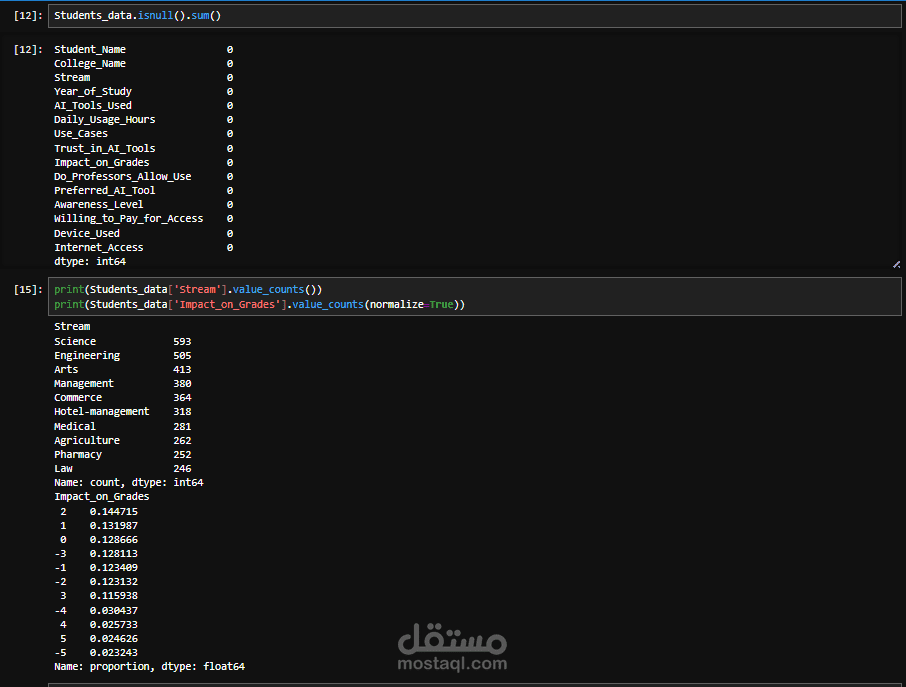Click the [12] input cell prompt

(28, 16)
